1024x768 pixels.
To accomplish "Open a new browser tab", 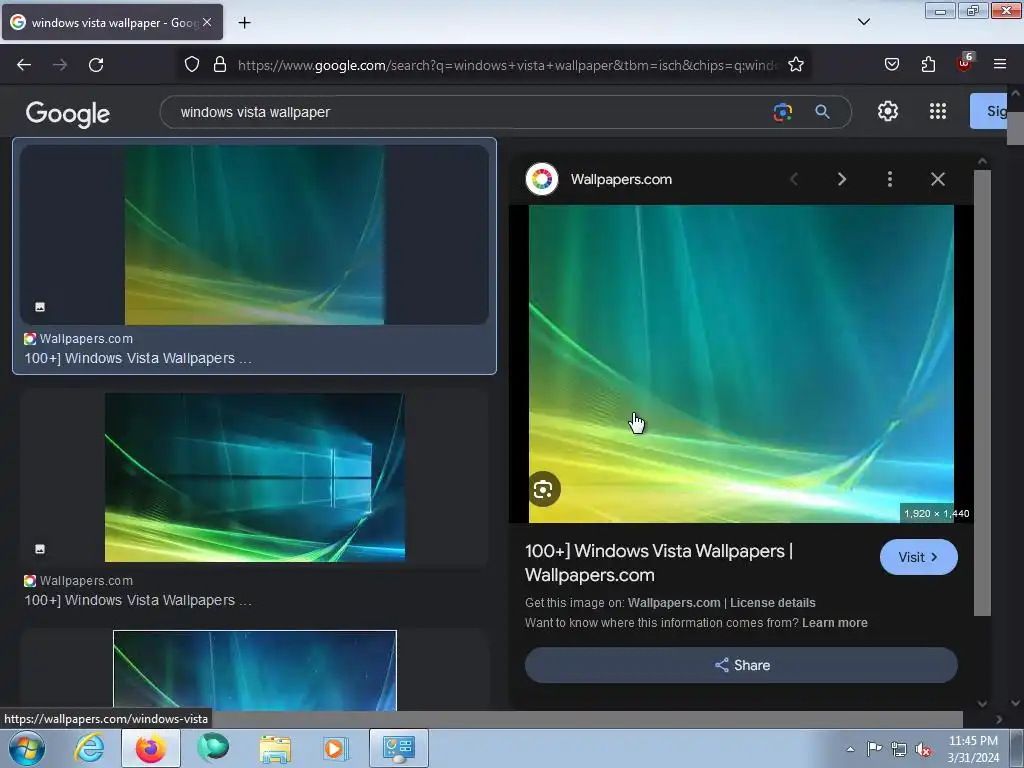I will click(x=244, y=23).
